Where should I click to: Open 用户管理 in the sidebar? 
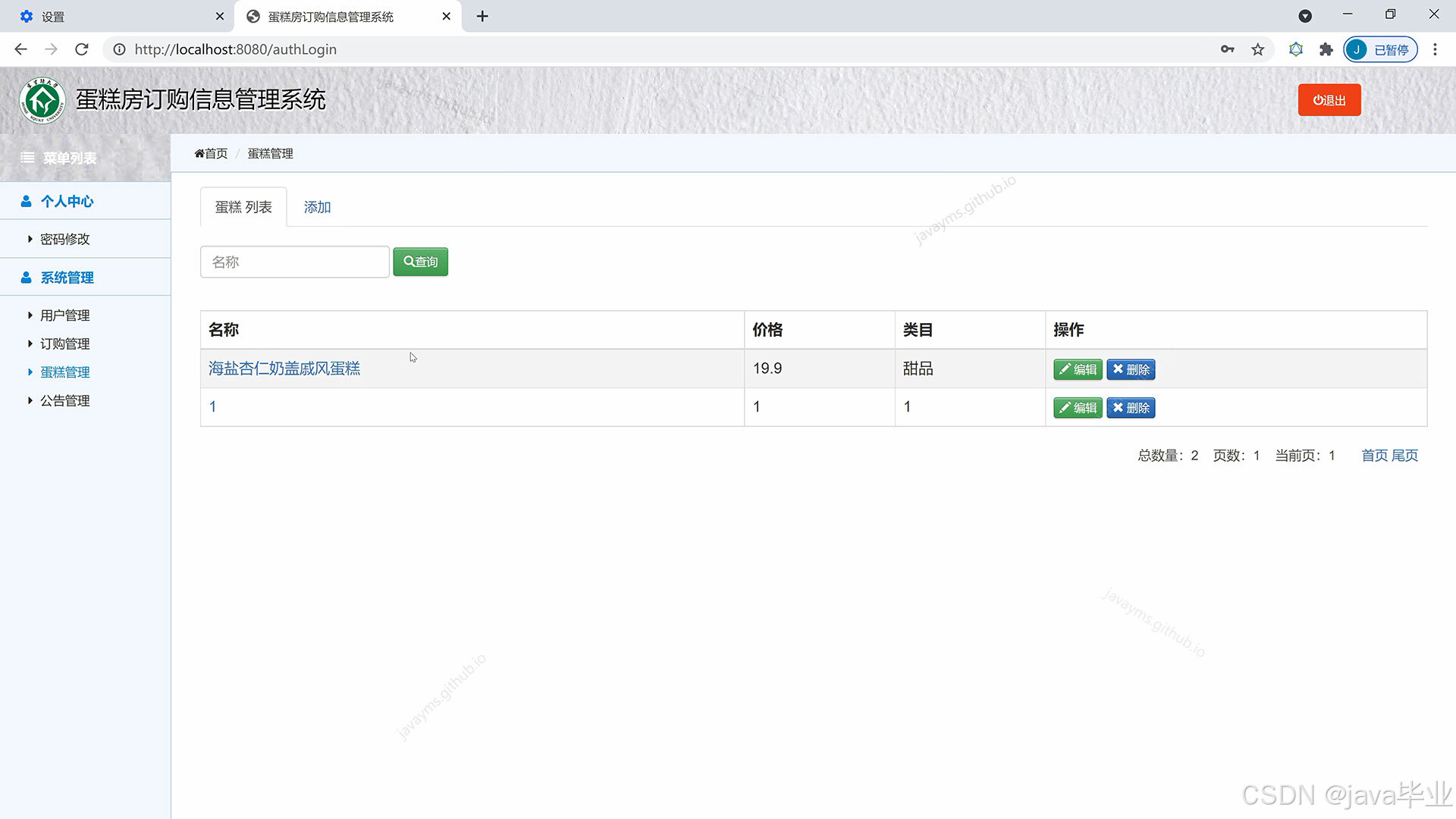pyautogui.click(x=64, y=315)
